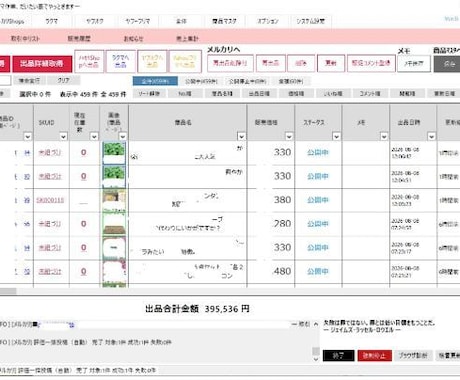
Task: Click the 公開中 status in the 380 yen row
Action: pos(318,200)
